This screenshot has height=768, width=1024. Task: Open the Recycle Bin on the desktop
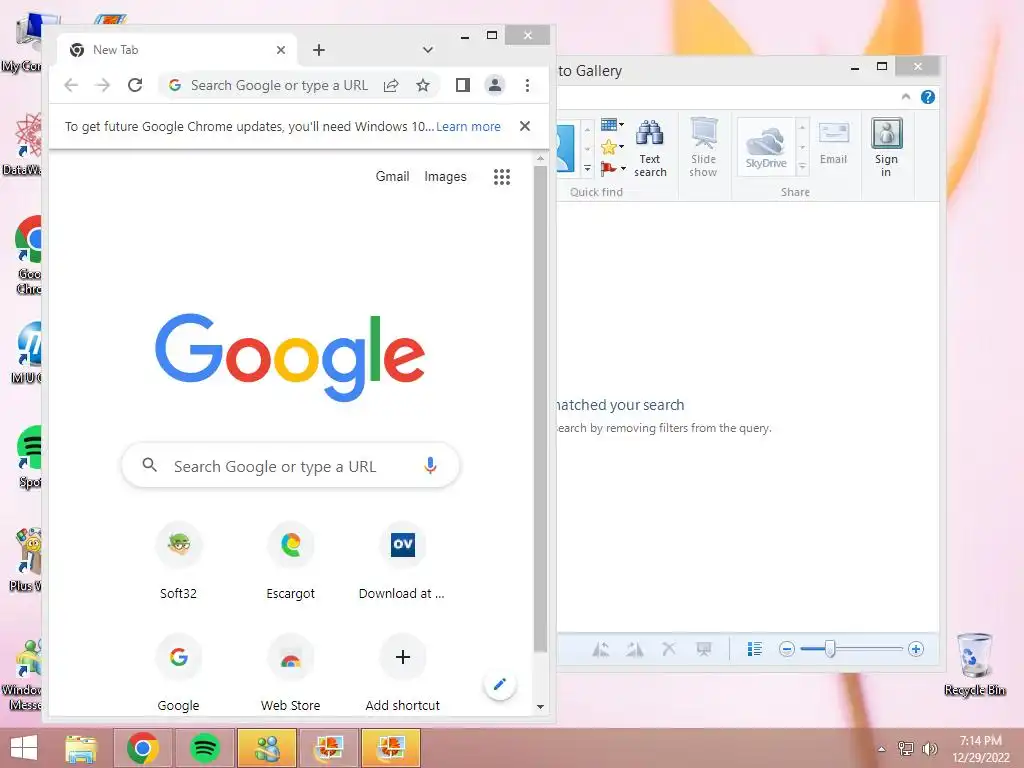(x=974, y=665)
